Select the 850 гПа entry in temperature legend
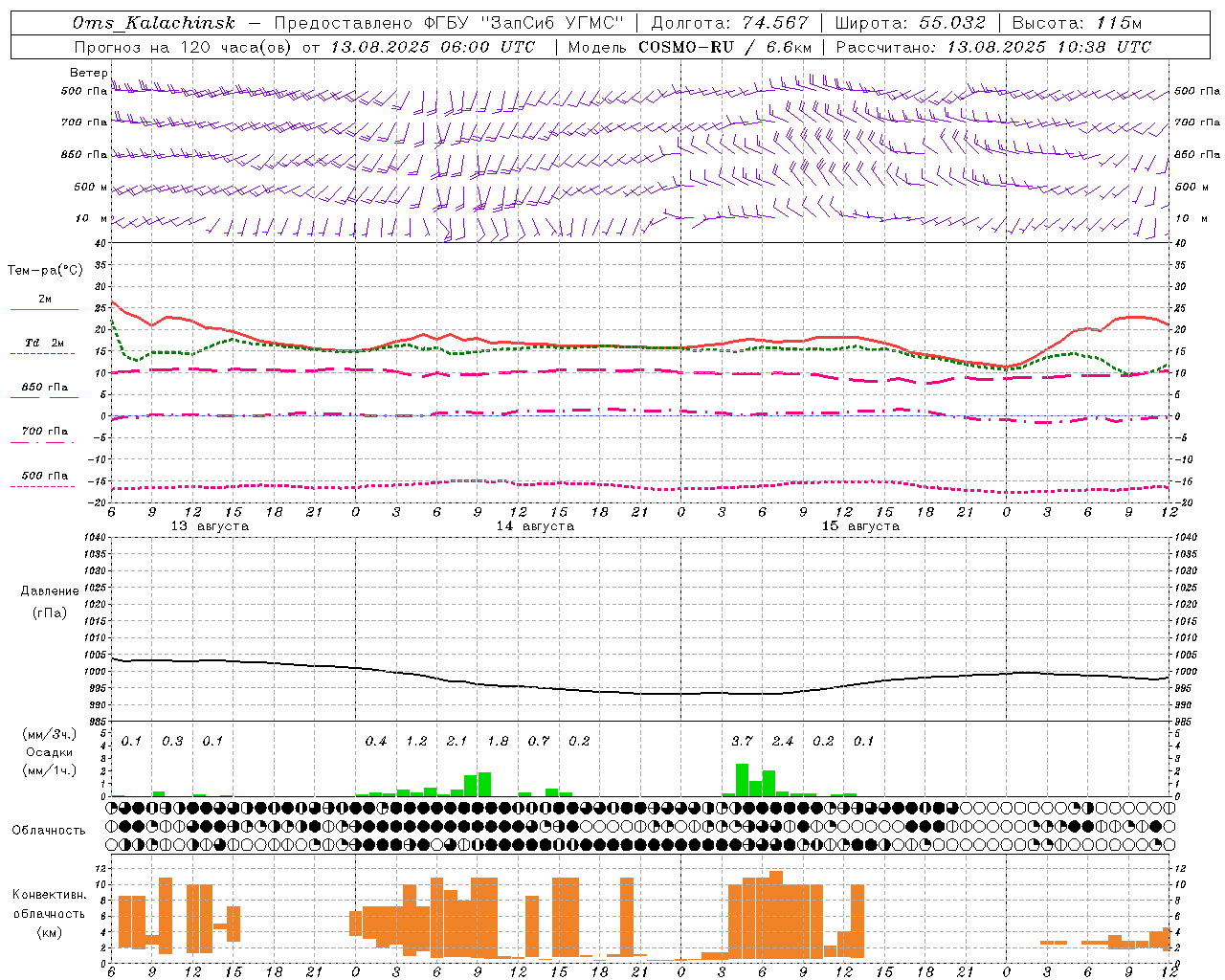The width and height of the screenshot is (1225, 980). pyautogui.click(x=45, y=388)
